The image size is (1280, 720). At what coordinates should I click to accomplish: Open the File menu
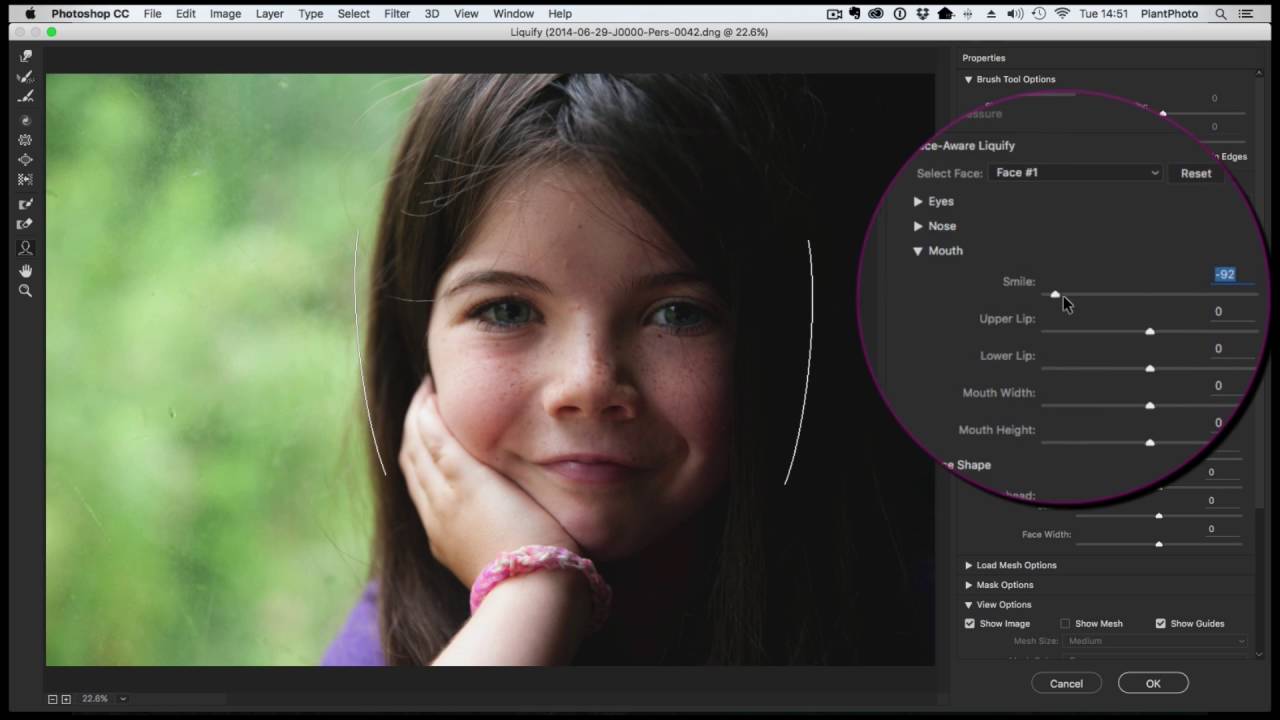(152, 14)
